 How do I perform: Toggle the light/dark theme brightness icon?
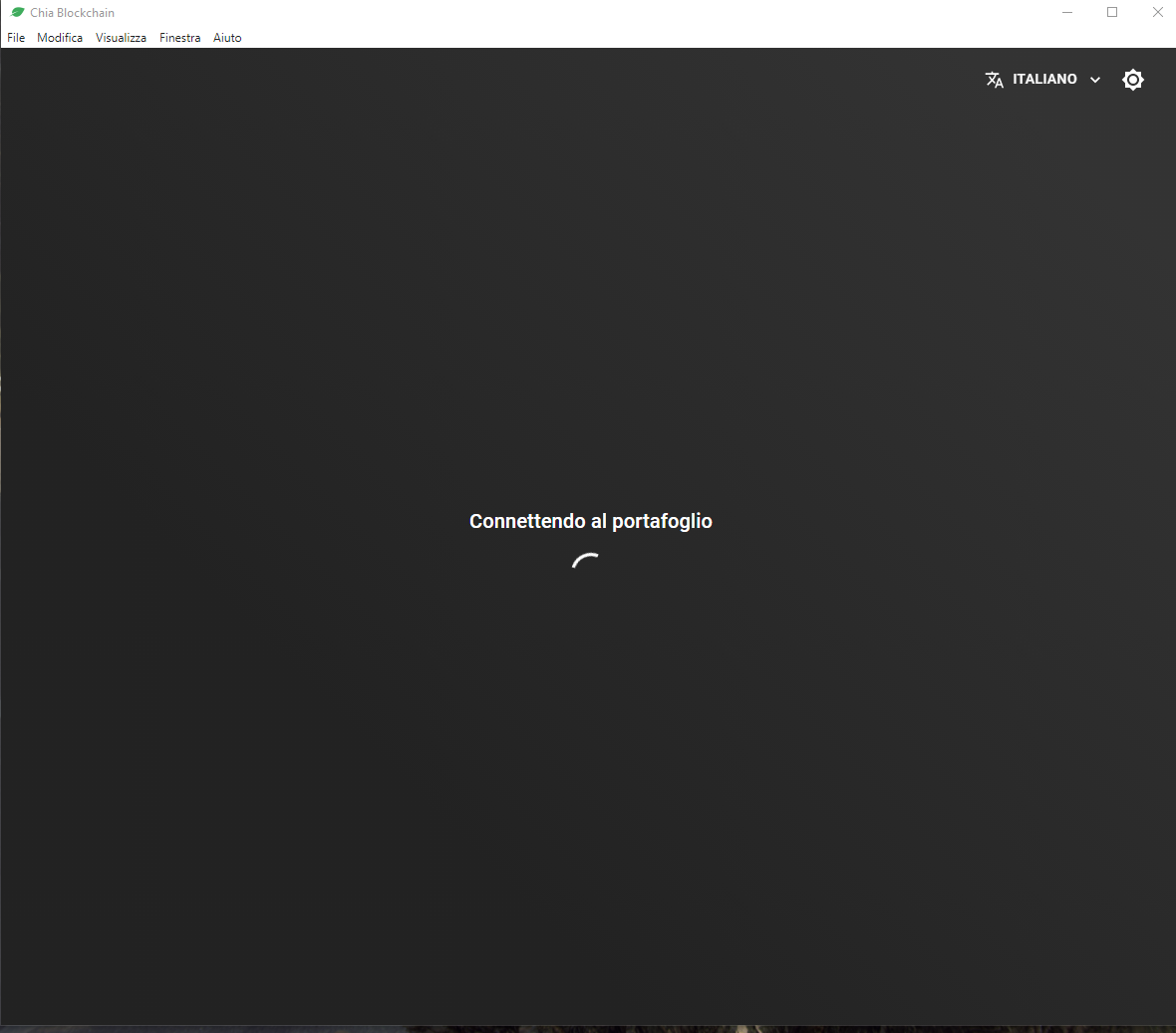(x=1132, y=80)
